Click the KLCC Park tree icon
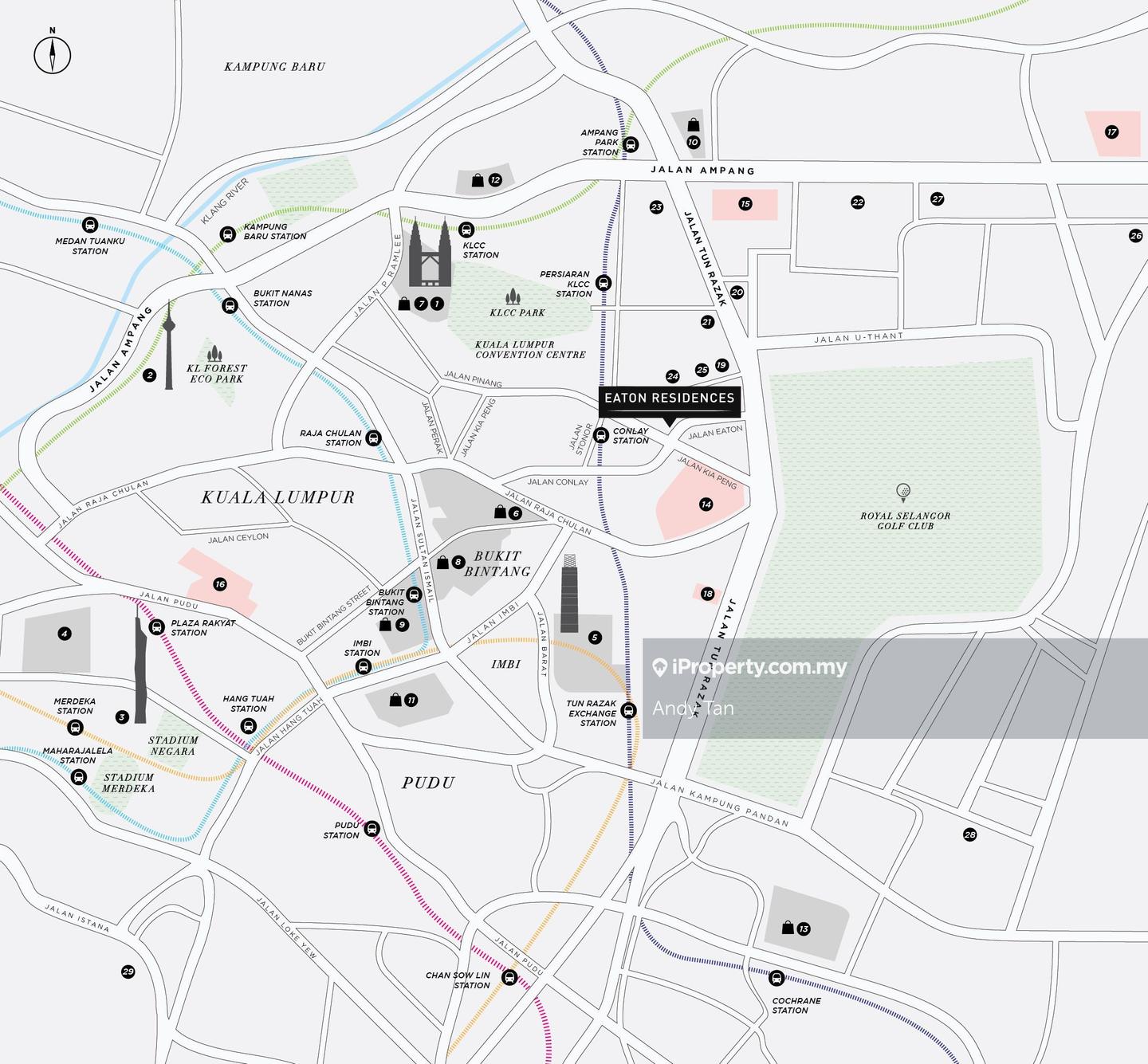This screenshot has height=1064, width=1148. tap(513, 298)
